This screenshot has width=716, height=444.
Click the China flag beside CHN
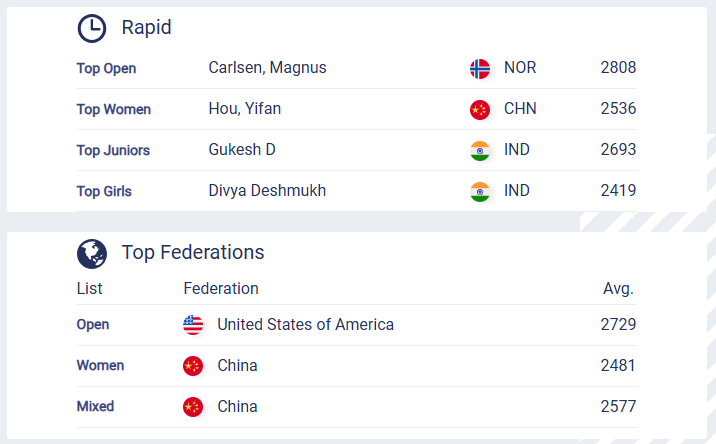click(x=480, y=110)
